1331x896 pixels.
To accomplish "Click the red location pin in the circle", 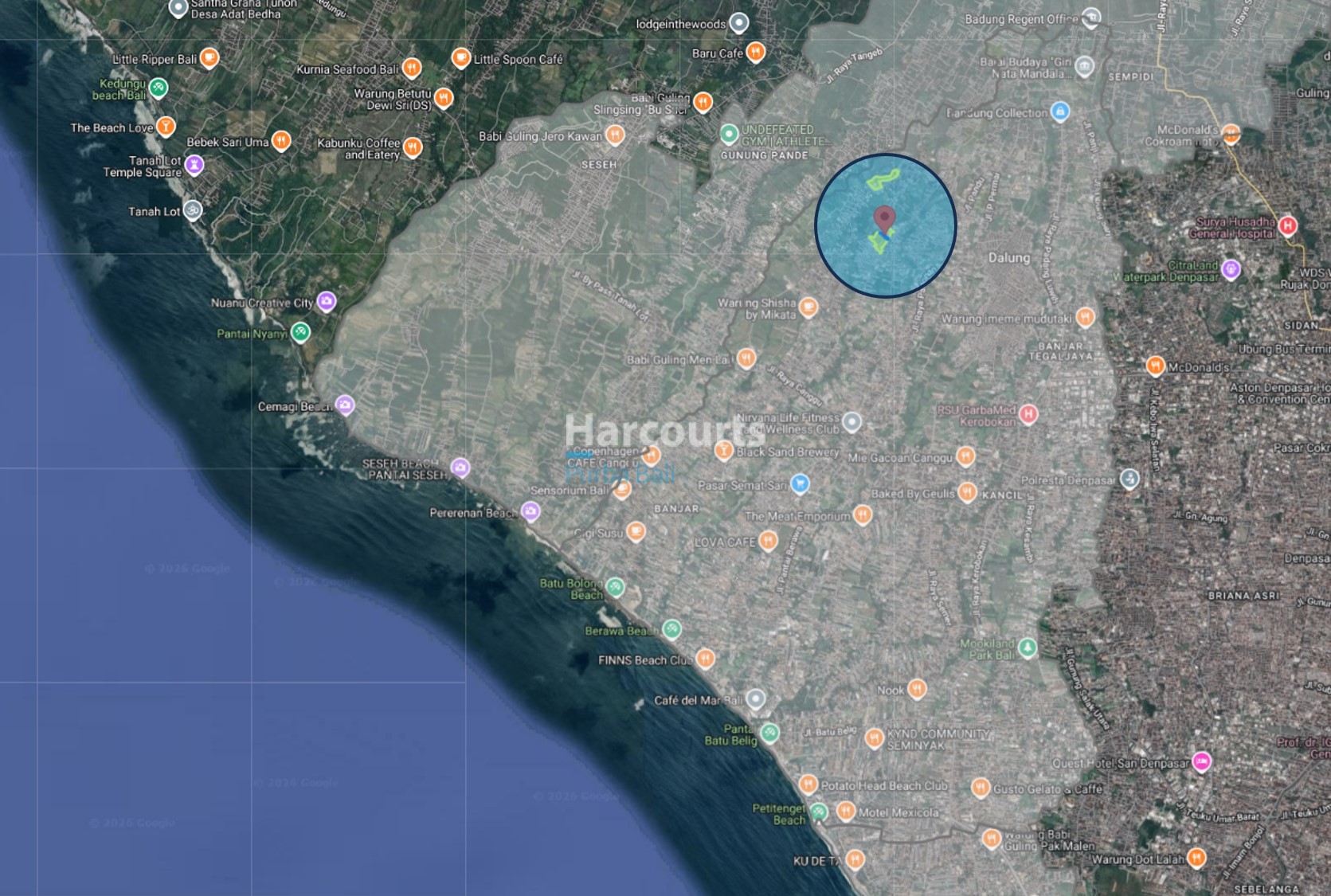I will (x=884, y=218).
